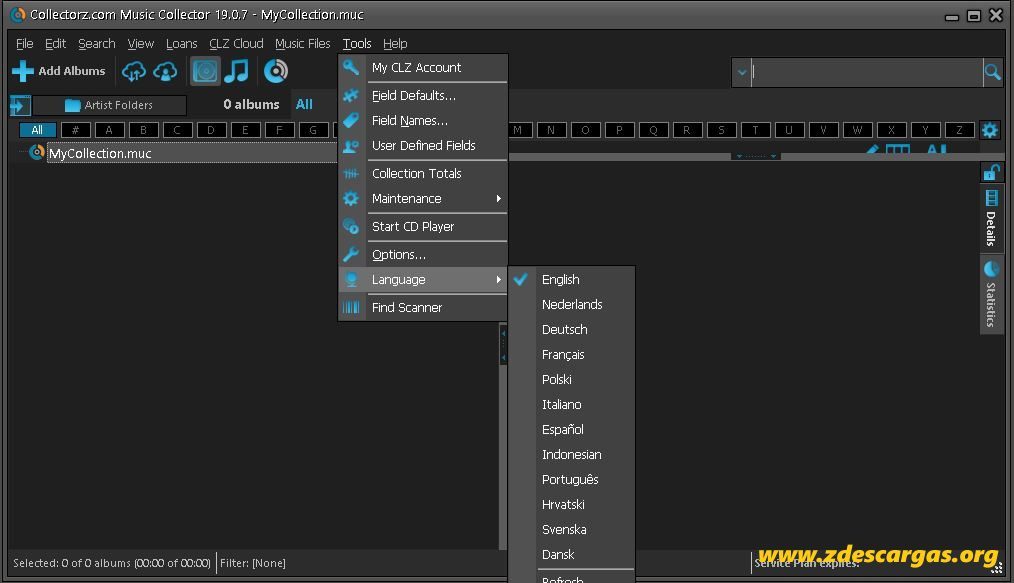Open the Help menu

coord(394,43)
